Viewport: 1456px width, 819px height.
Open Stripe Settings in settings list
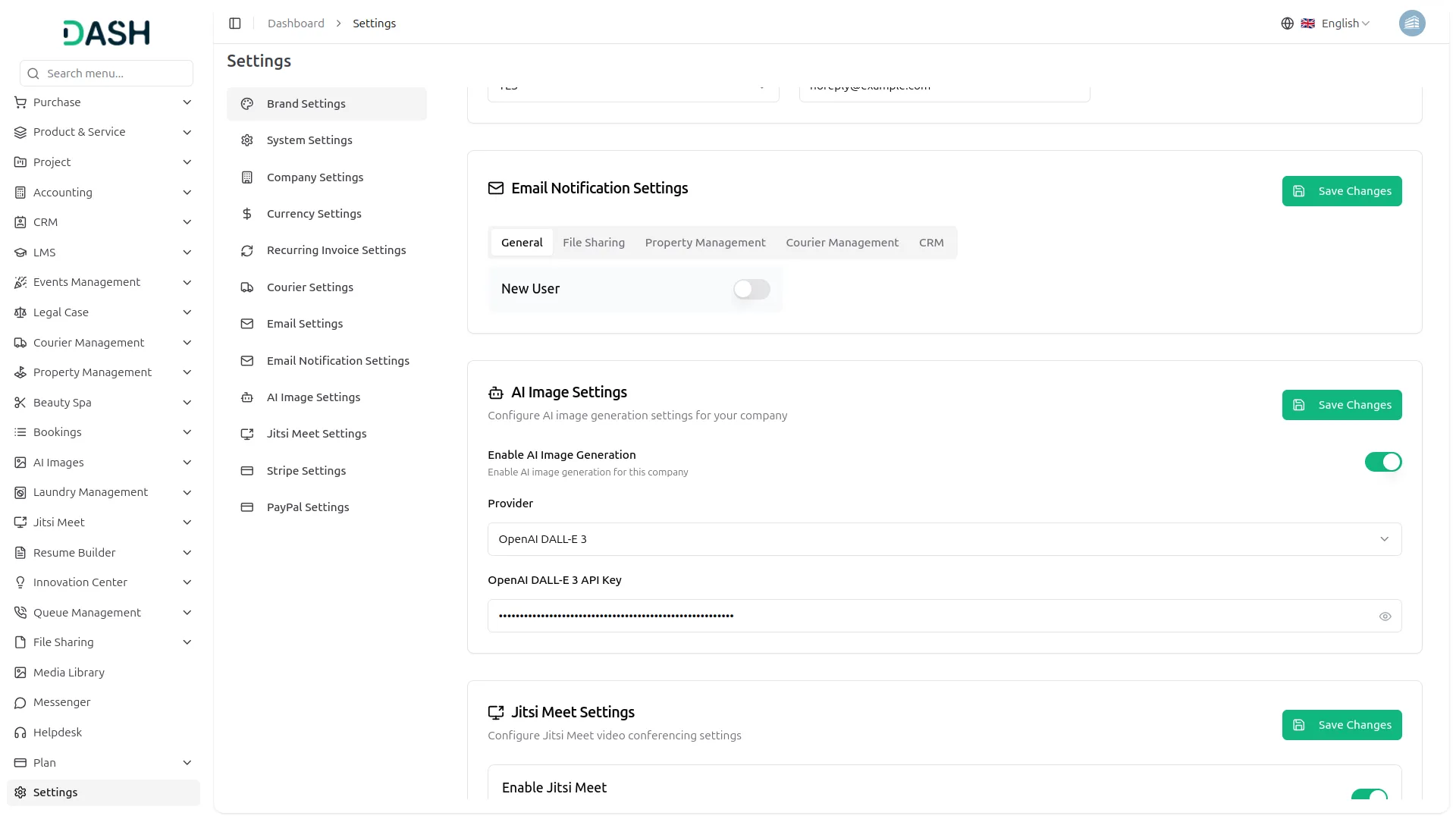click(306, 471)
